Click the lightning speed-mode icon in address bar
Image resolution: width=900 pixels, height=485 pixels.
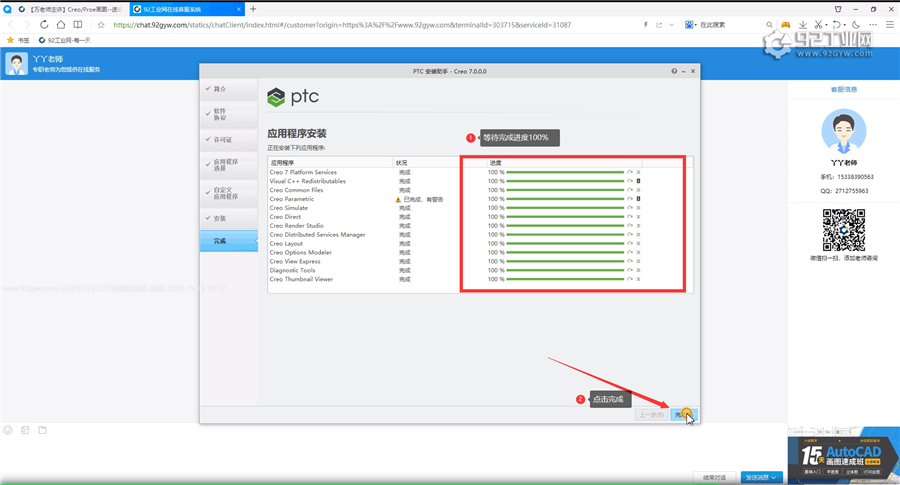(x=646, y=25)
